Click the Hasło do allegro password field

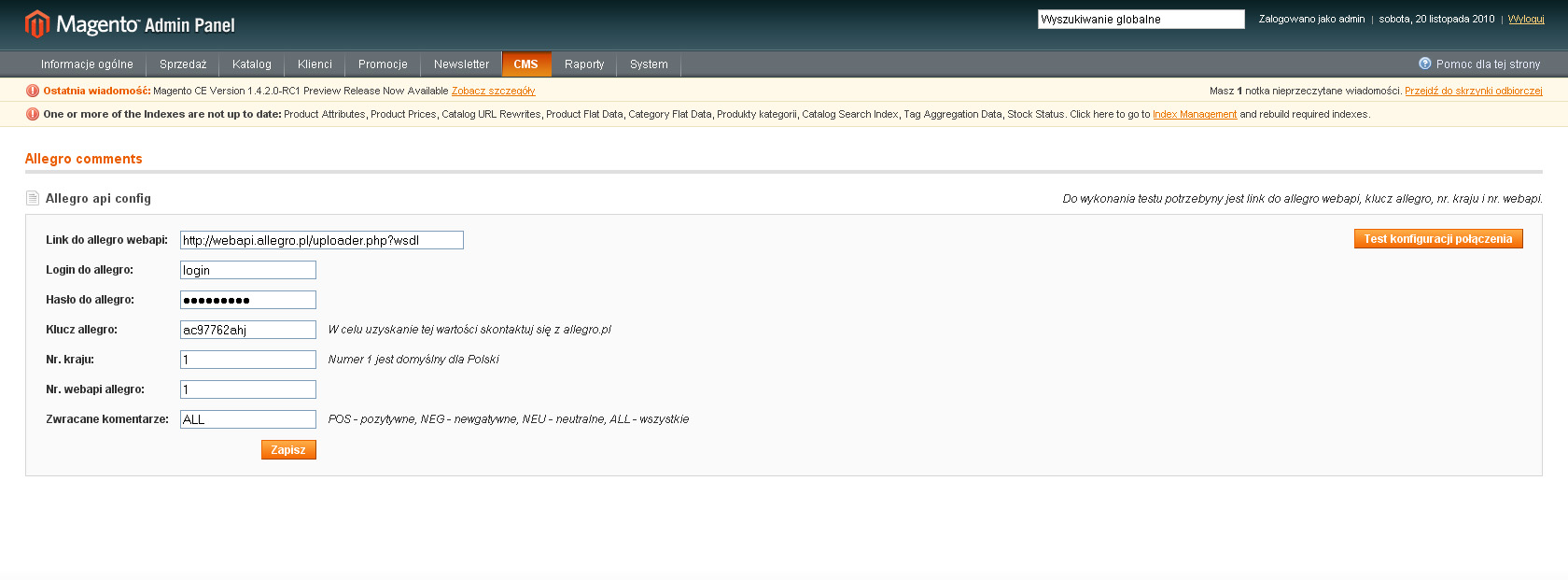point(248,300)
